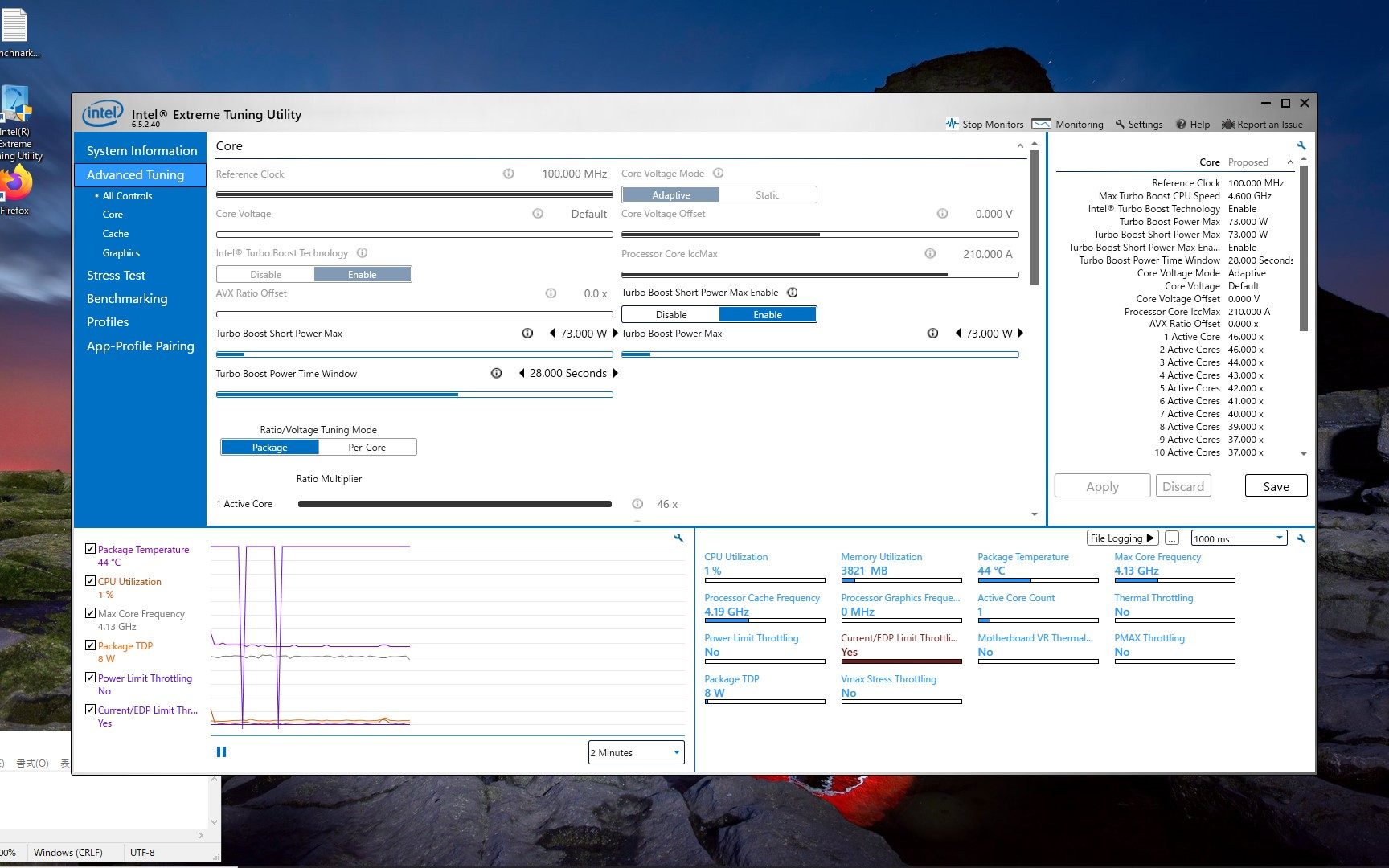This screenshot has width=1389, height=868.
Task: Switch tuning mode to Per-Core
Action: tap(367, 447)
